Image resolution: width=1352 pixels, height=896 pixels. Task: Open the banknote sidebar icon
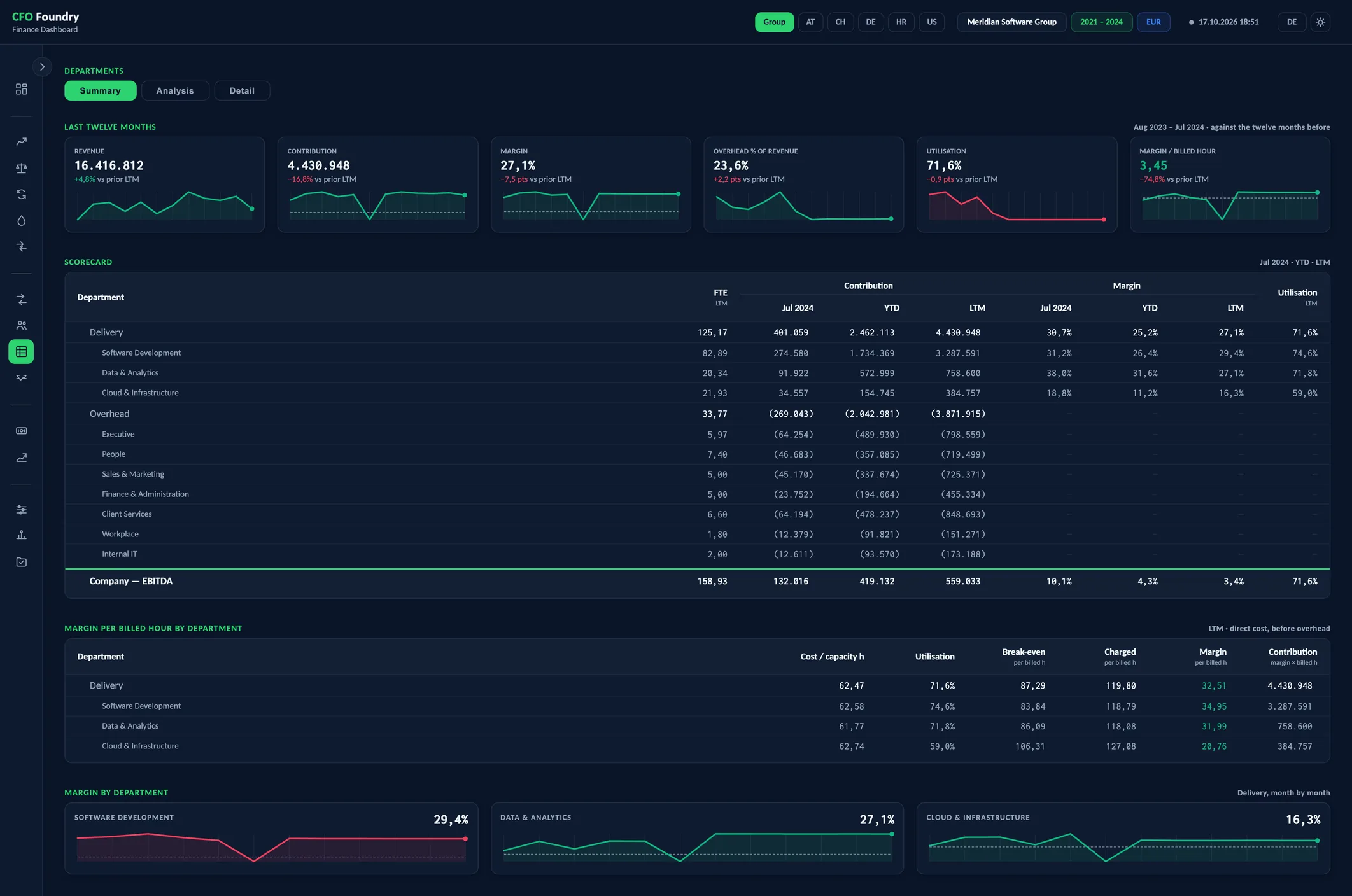click(21, 431)
